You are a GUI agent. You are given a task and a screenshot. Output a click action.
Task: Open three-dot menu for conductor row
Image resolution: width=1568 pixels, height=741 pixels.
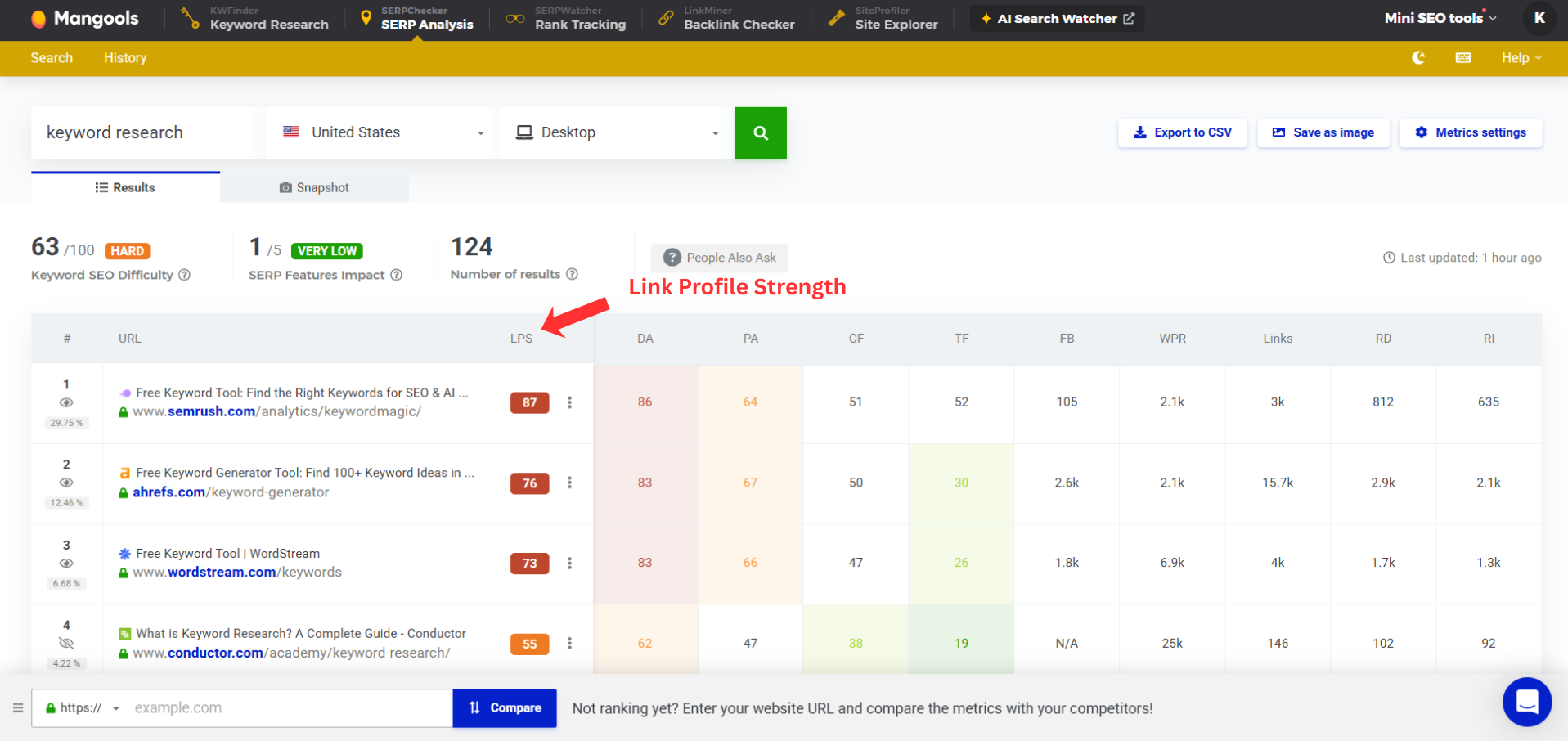(570, 644)
